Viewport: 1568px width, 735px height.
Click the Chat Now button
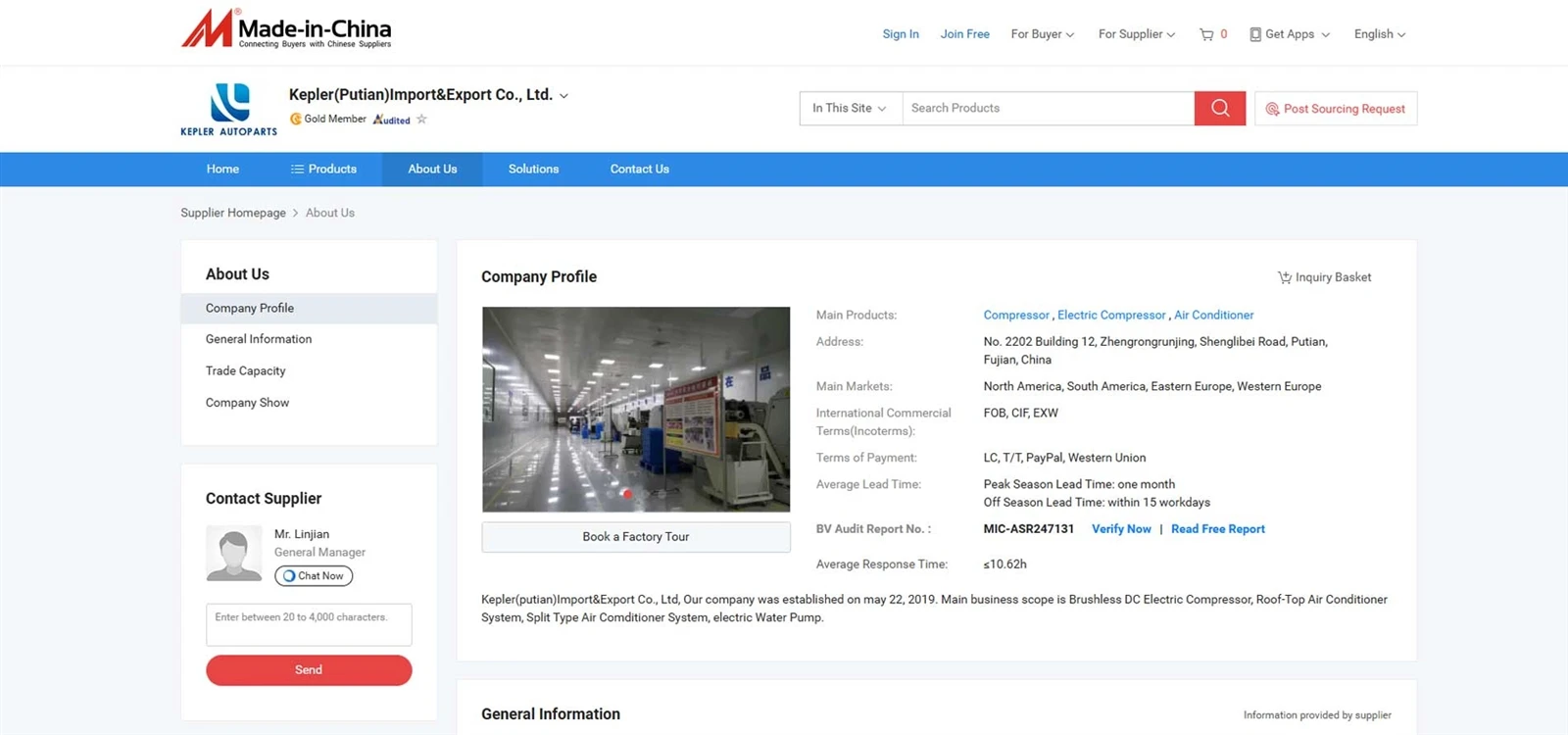(314, 576)
